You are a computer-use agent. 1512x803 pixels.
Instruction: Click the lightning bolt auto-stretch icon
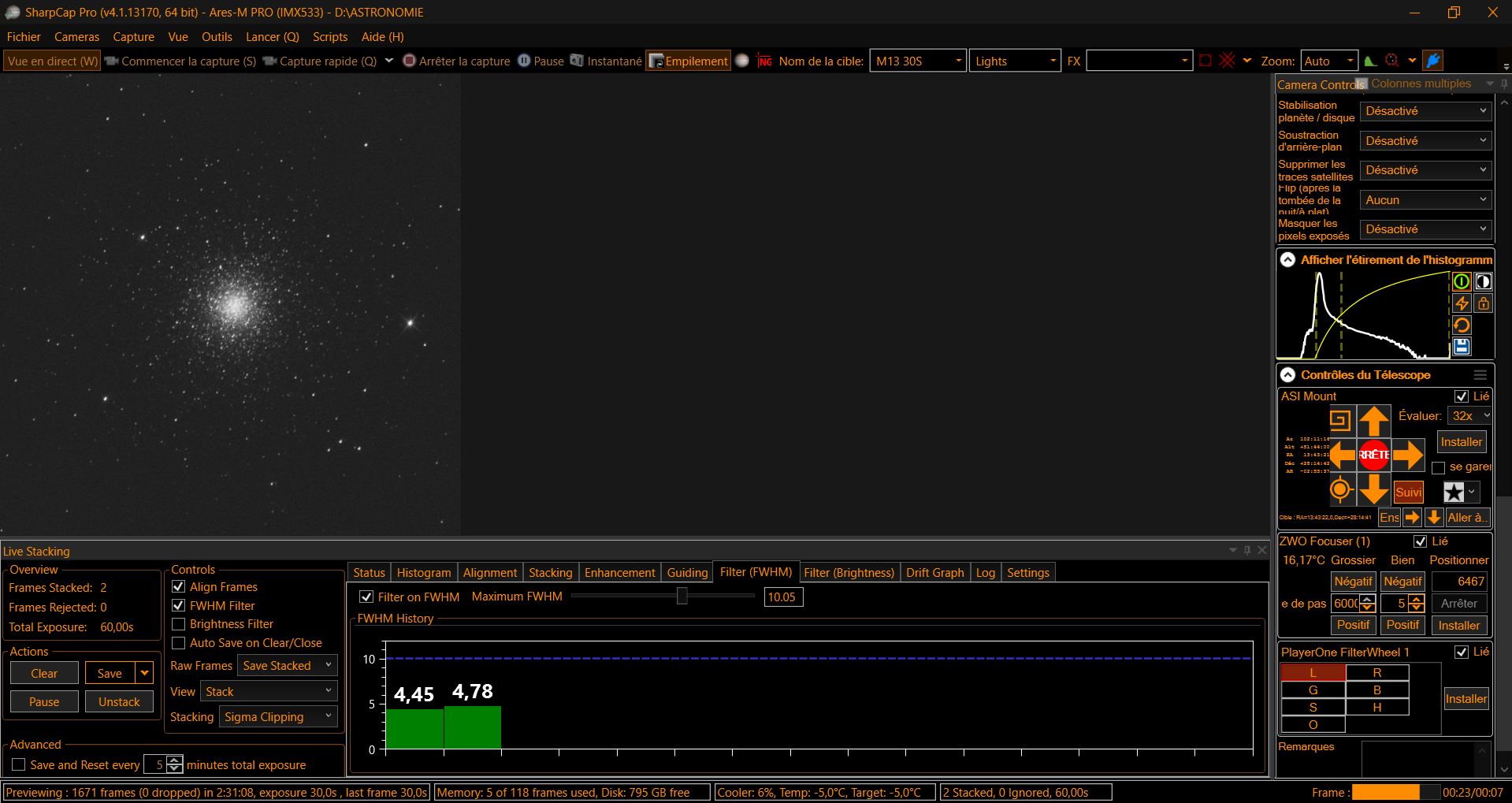(x=1462, y=303)
